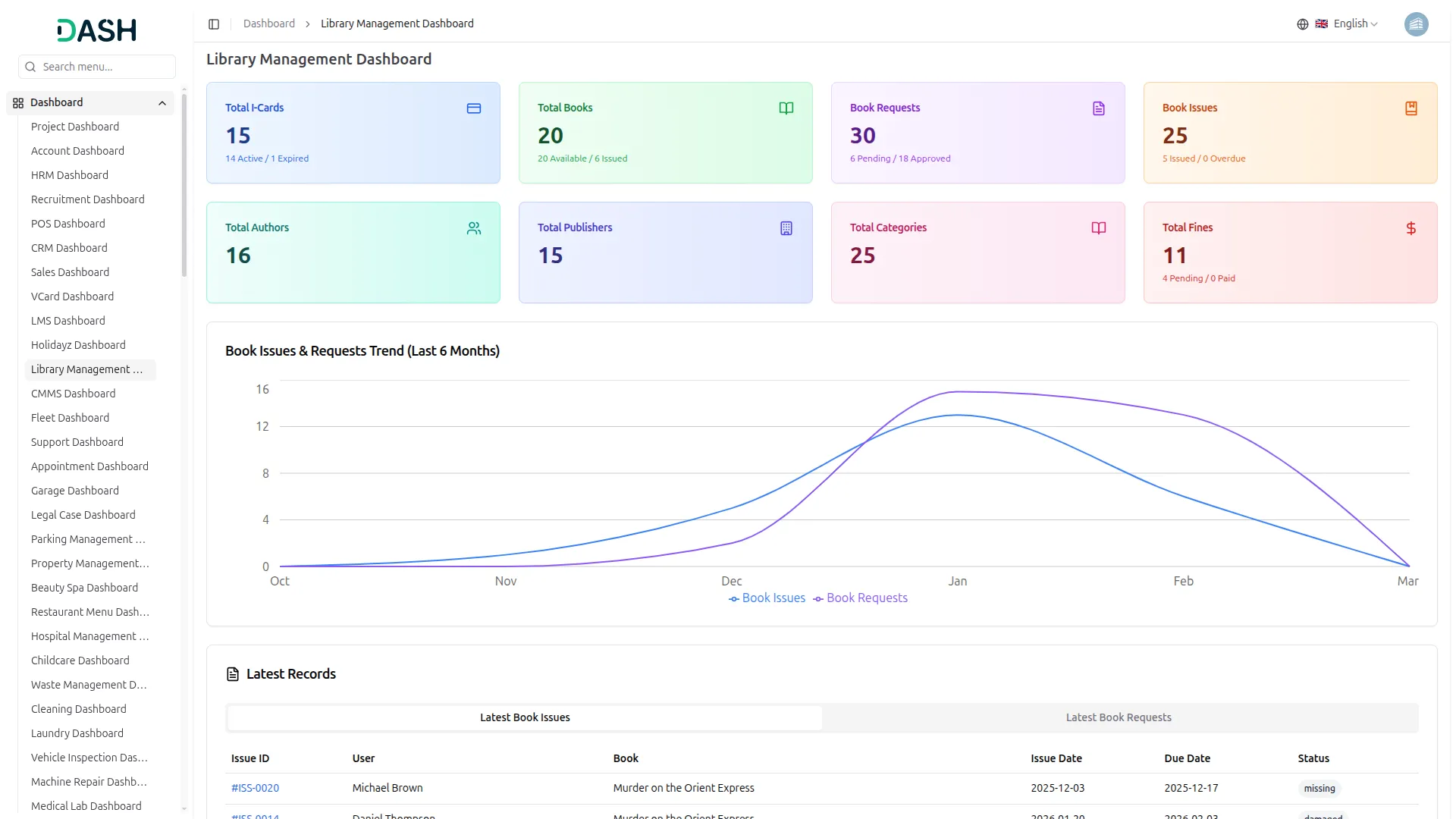Select the Latest Book Issues tab
Viewport: 1456px width, 819px height.
[x=525, y=717]
